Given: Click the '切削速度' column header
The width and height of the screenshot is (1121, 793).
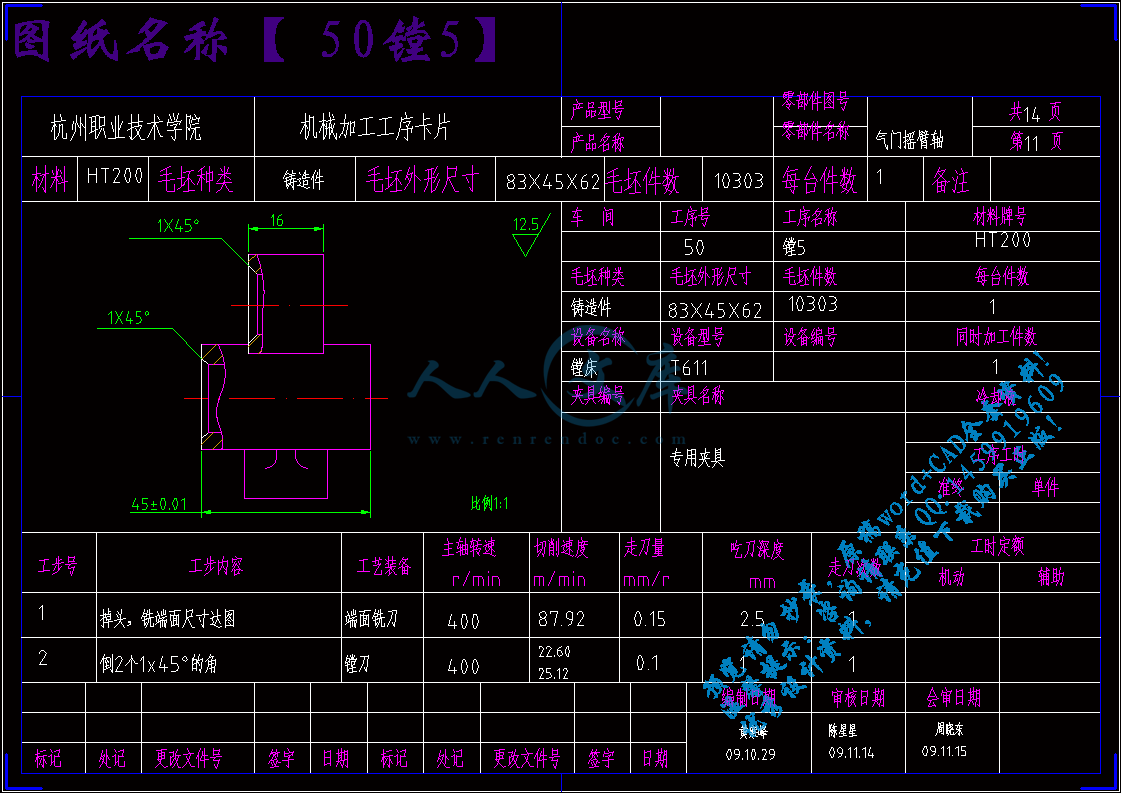Looking at the screenshot, I should tap(561, 548).
